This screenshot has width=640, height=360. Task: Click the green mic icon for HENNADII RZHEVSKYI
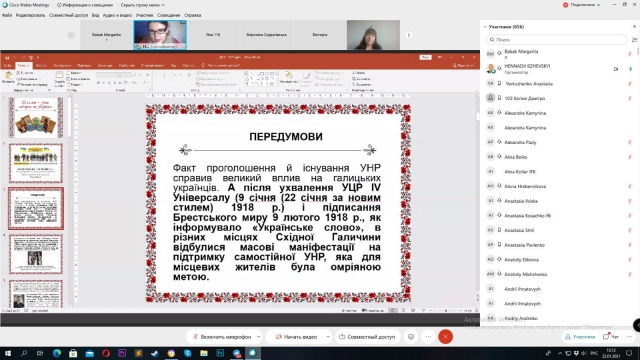point(630,69)
